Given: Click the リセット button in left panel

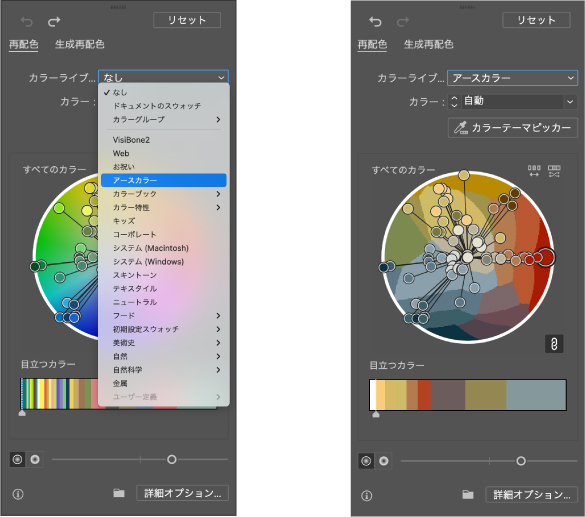Looking at the screenshot, I should [x=187, y=20].
